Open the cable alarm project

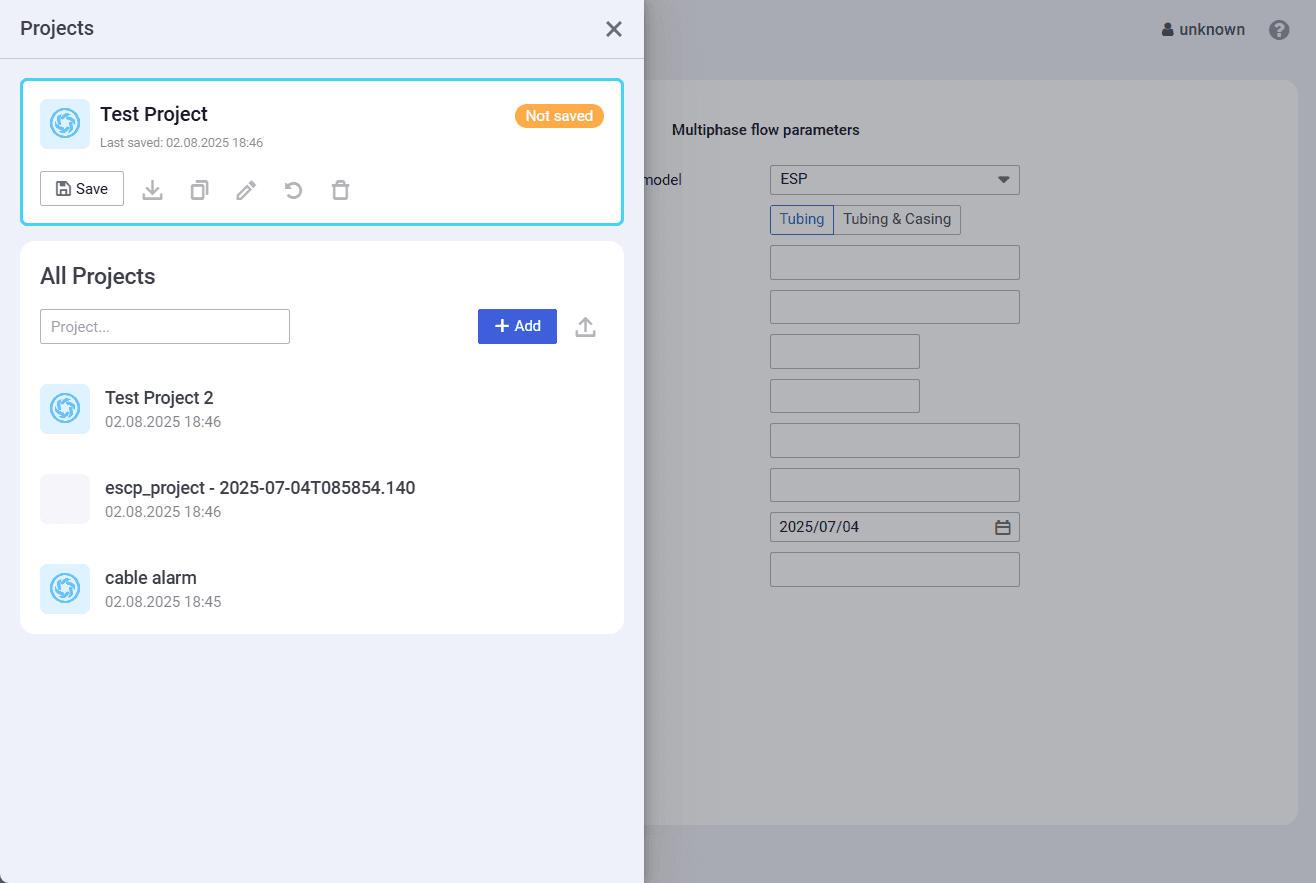(x=151, y=578)
